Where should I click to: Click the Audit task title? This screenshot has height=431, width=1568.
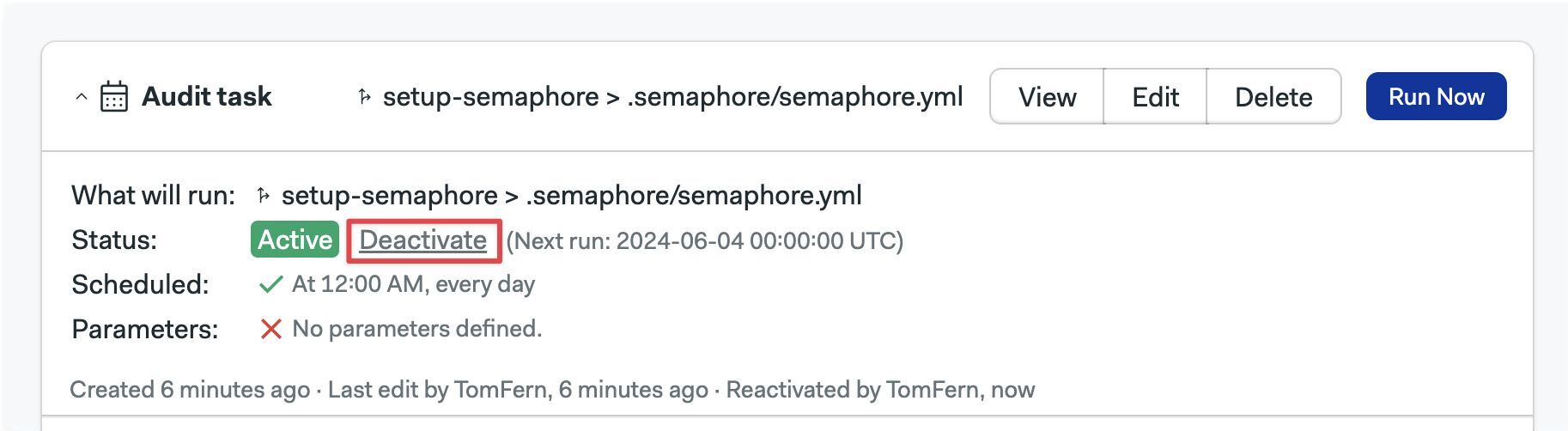pos(207,96)
